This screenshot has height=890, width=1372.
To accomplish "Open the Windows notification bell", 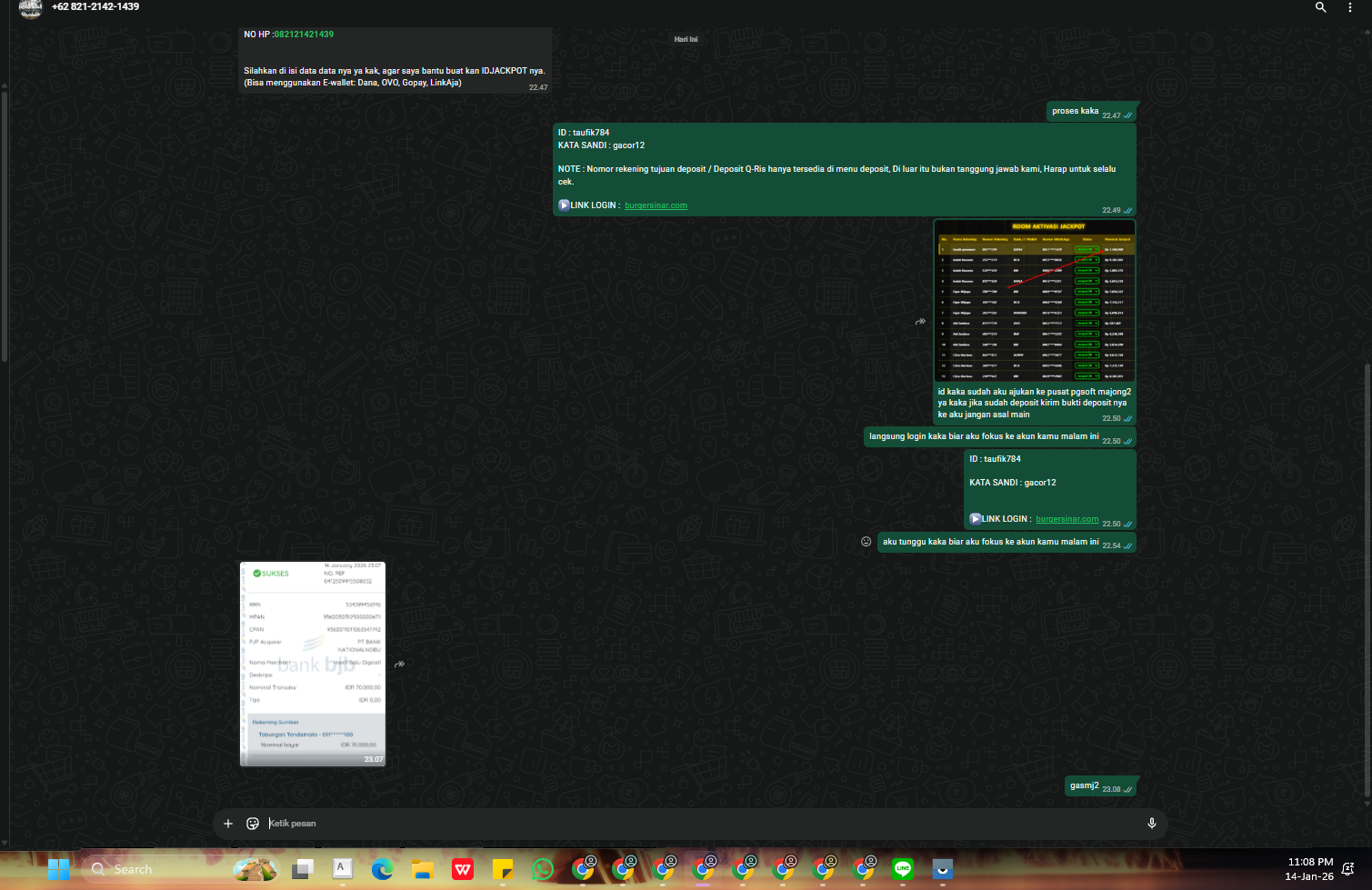I will (1348, 870).
